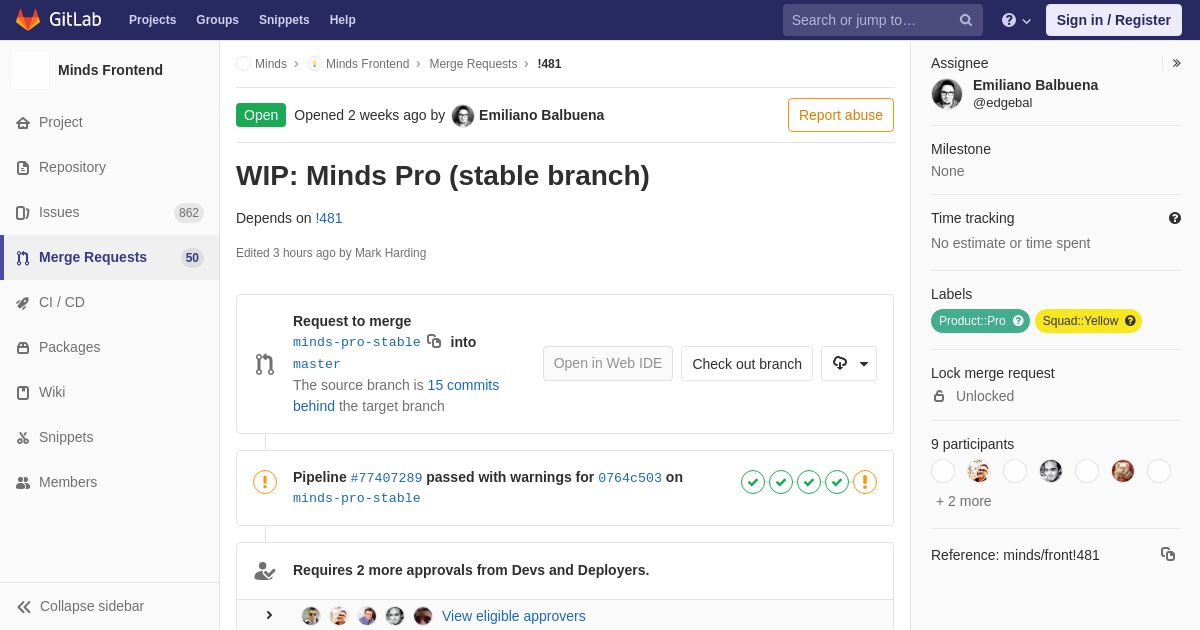Open the Groups top menu
1200x630 pixels.
click(x=217, y=20)
